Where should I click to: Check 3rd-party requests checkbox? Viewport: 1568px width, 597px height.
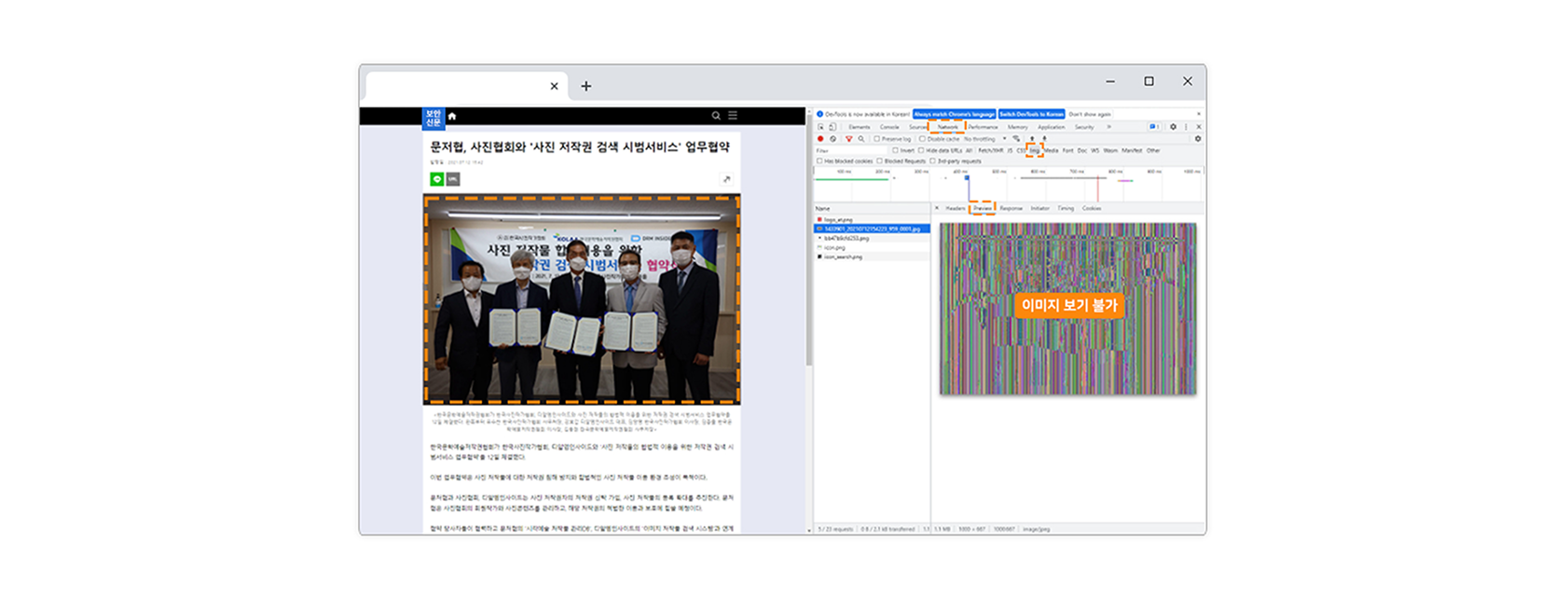(x=932, y=161)
